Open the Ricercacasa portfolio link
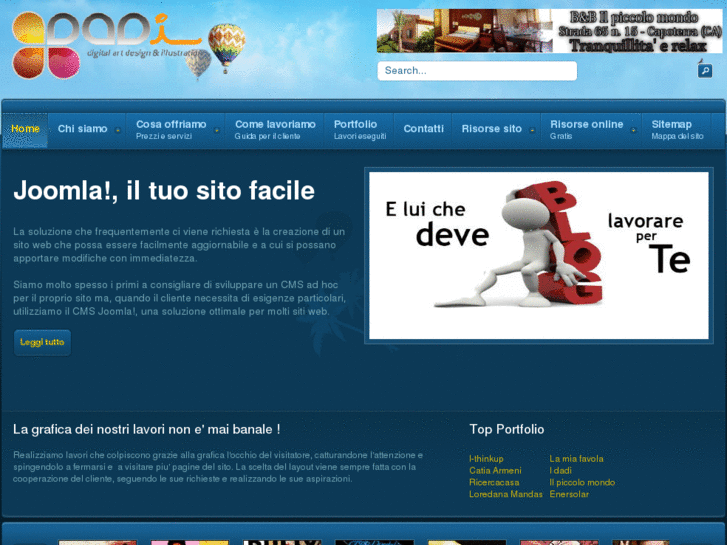The height and width of the screenshot is (545, 727). tap(494, 482)
